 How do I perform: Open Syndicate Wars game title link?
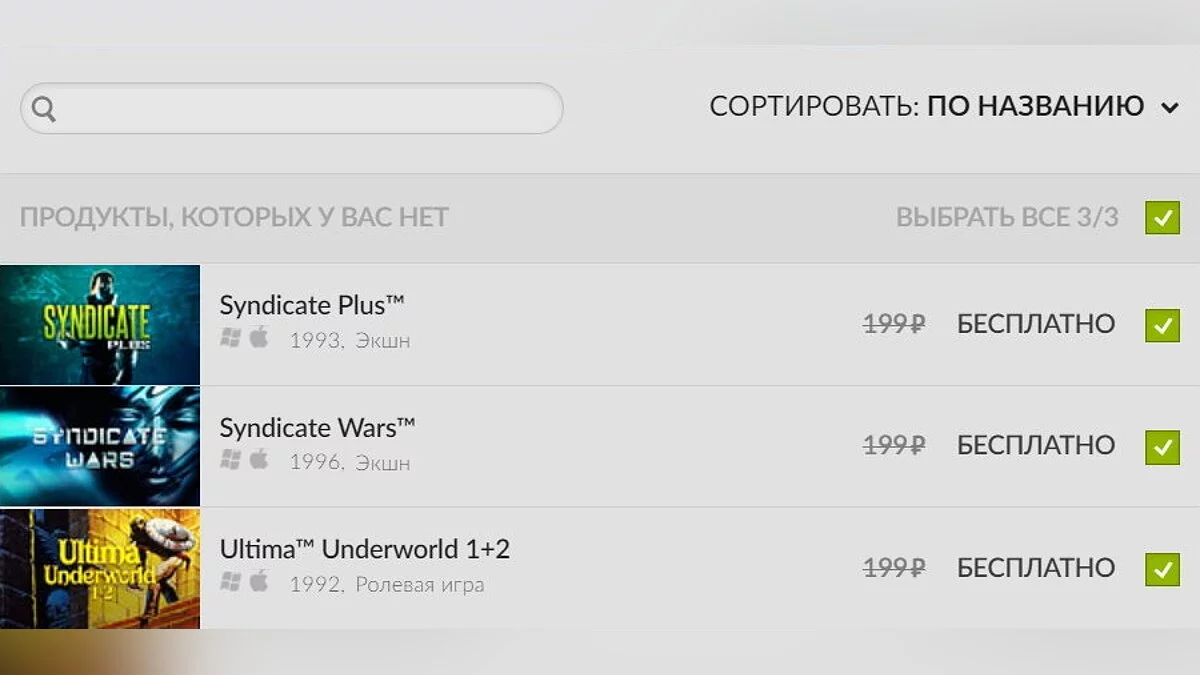pos(316,428)
